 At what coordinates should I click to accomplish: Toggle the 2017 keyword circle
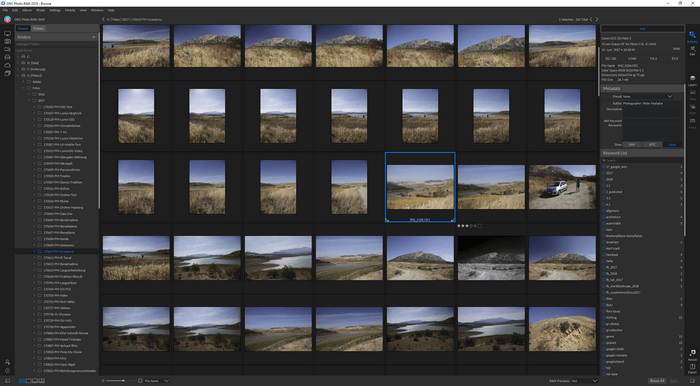point(604,173)
